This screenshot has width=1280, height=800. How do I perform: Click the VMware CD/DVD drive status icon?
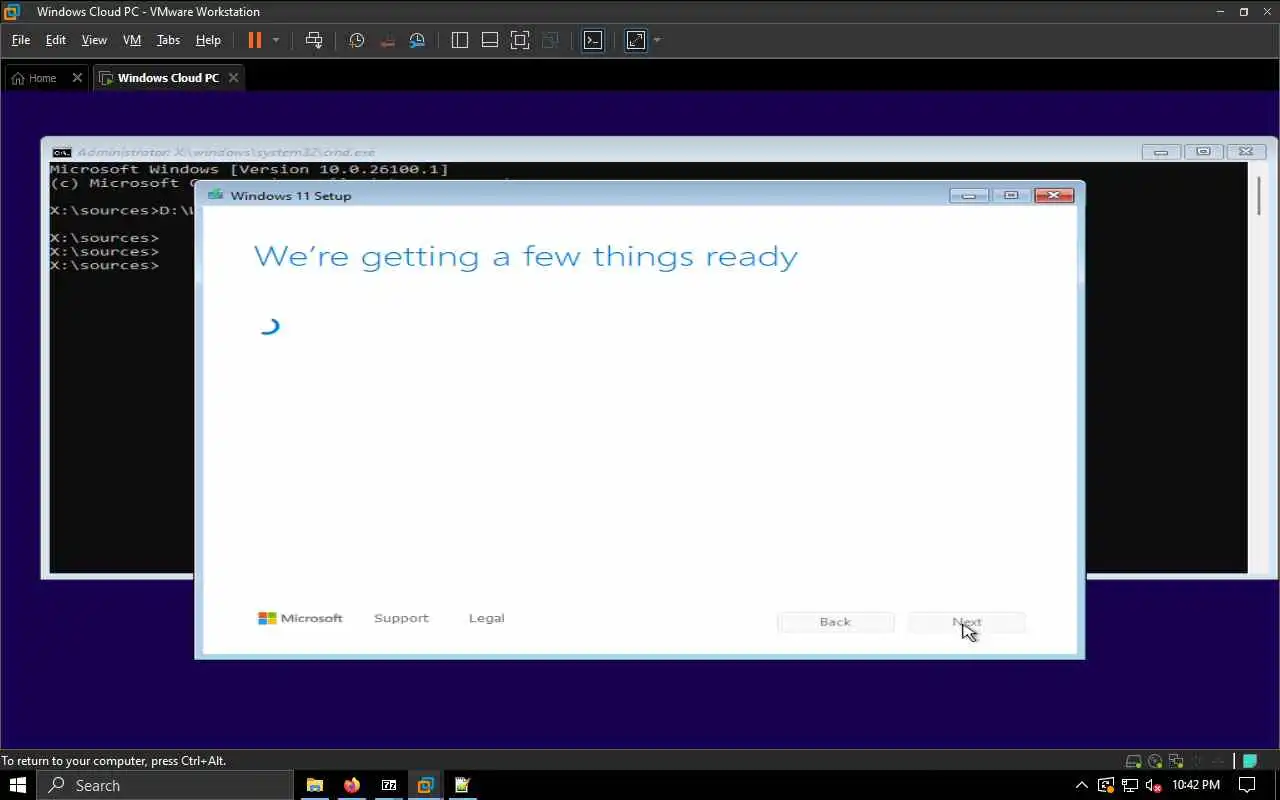tap(1155, 761)
